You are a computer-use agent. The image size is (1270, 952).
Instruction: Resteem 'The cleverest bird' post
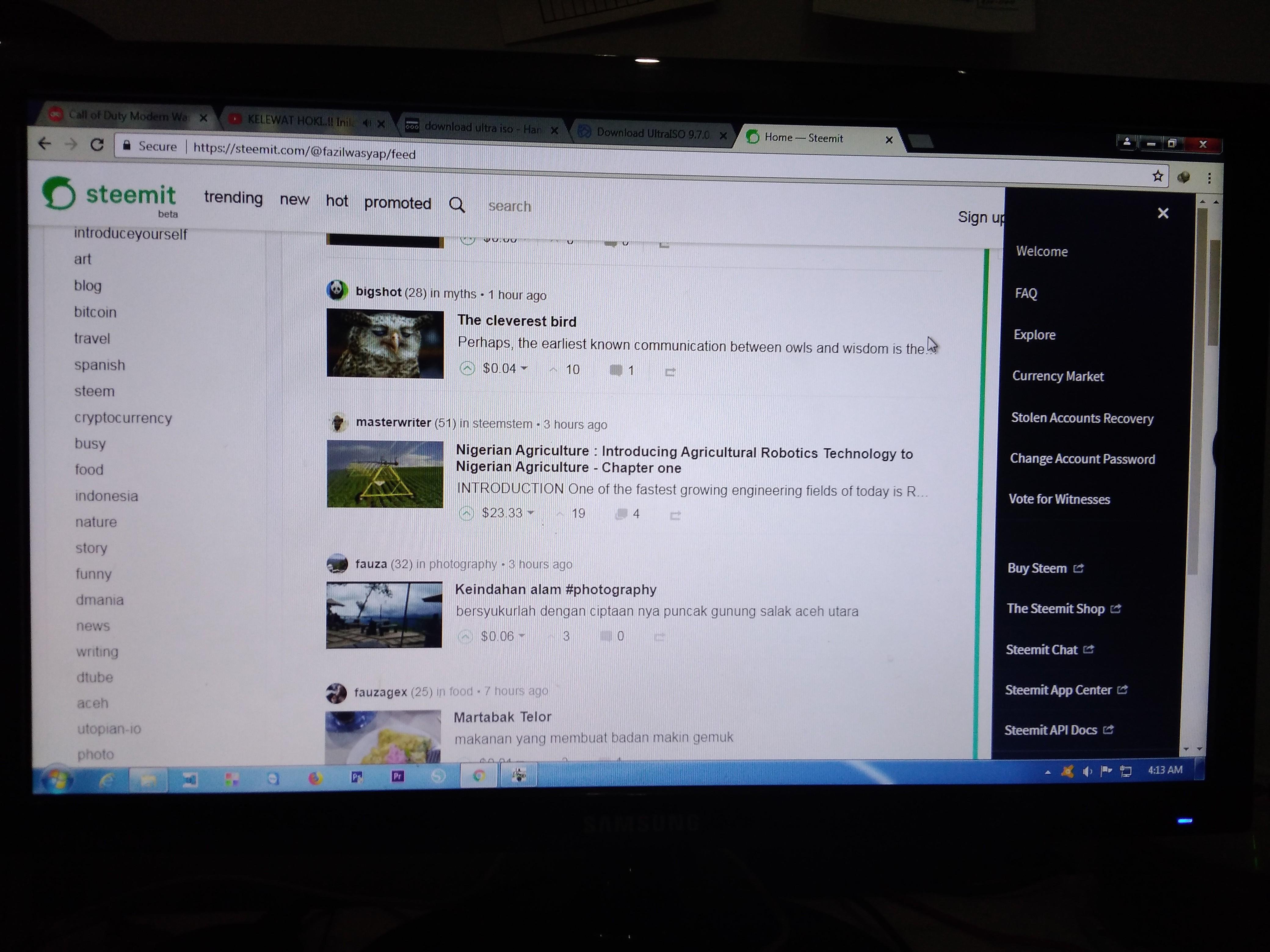[669, 373]
